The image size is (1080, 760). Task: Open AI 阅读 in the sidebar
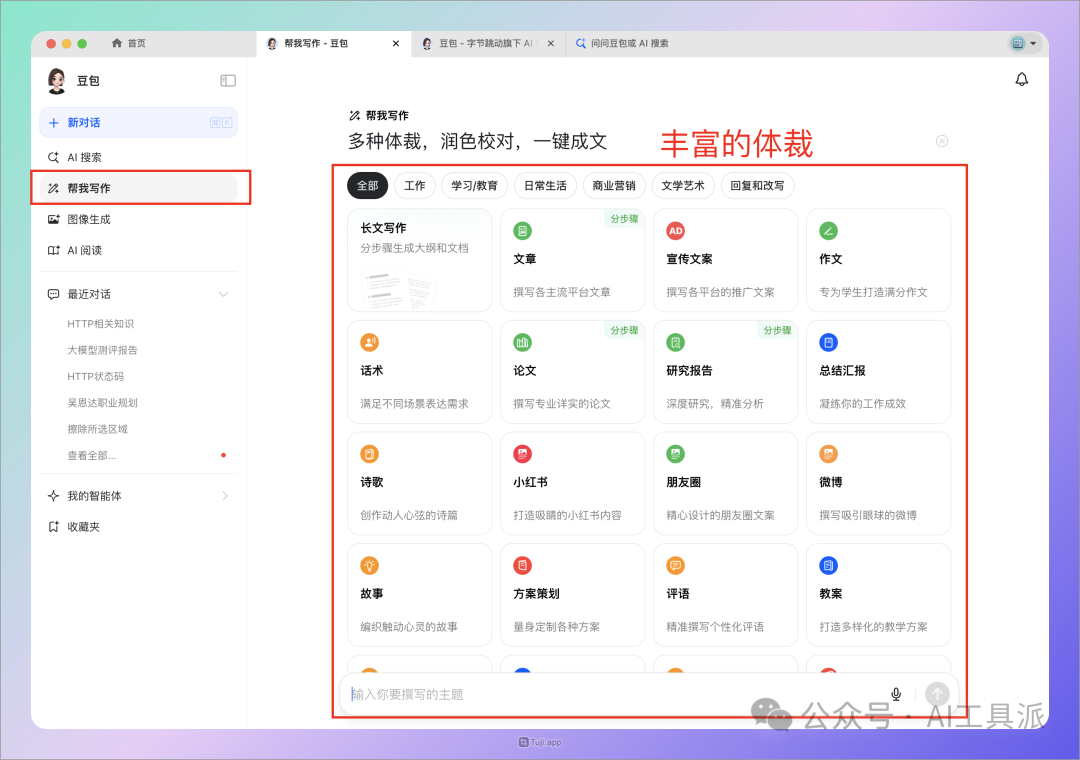coord(138,250)
